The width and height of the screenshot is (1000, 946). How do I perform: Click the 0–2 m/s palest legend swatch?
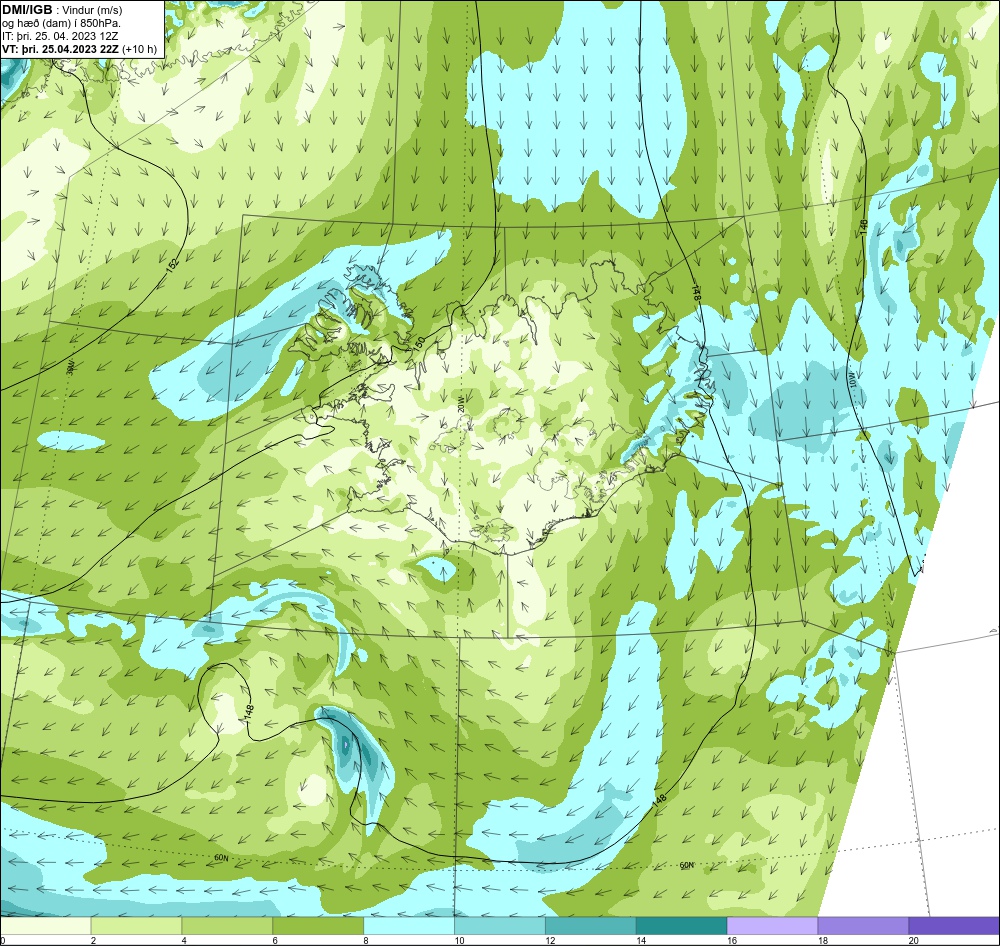pyautogui.click(x=45, y=925)
